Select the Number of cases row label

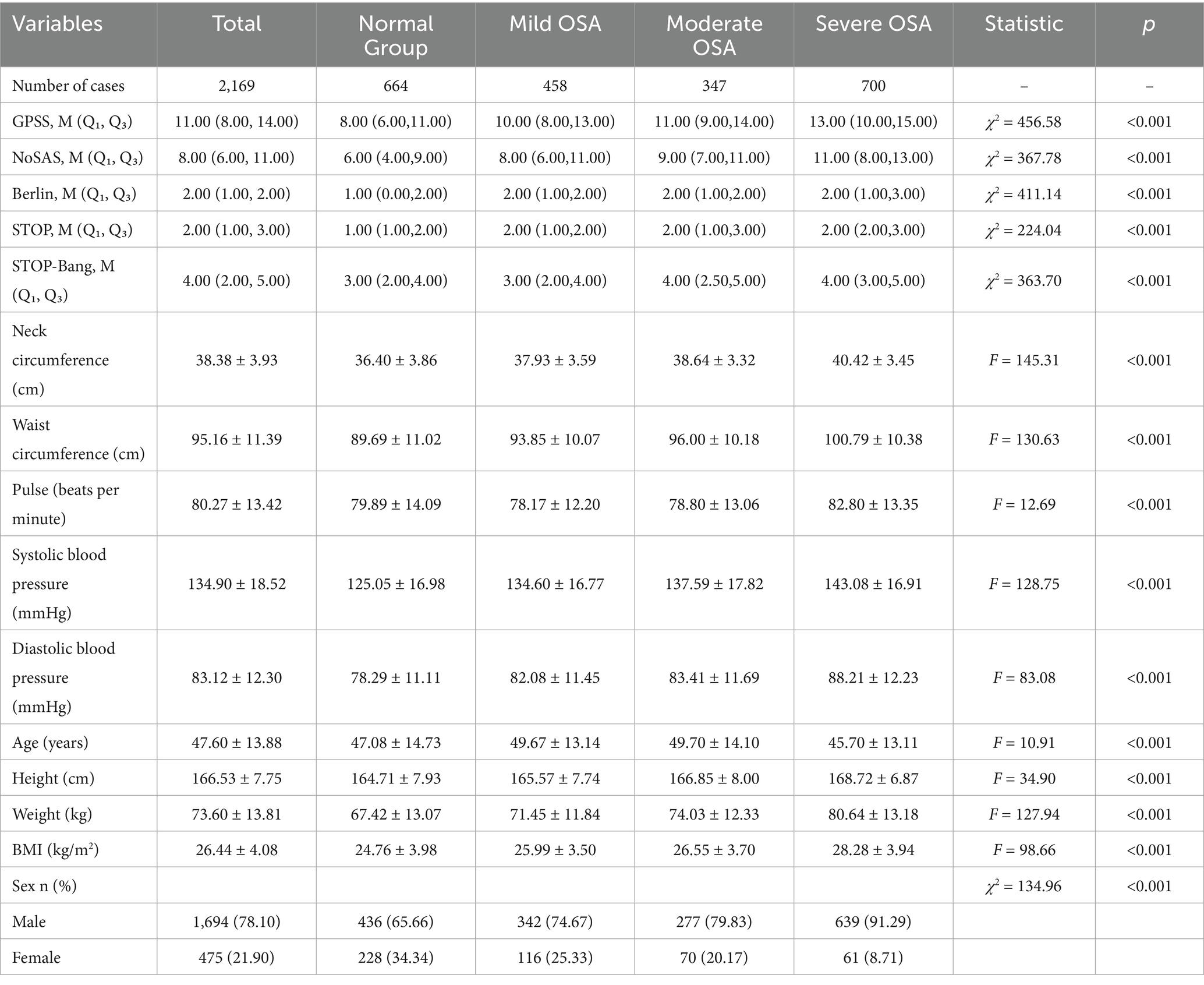(68, 86)
